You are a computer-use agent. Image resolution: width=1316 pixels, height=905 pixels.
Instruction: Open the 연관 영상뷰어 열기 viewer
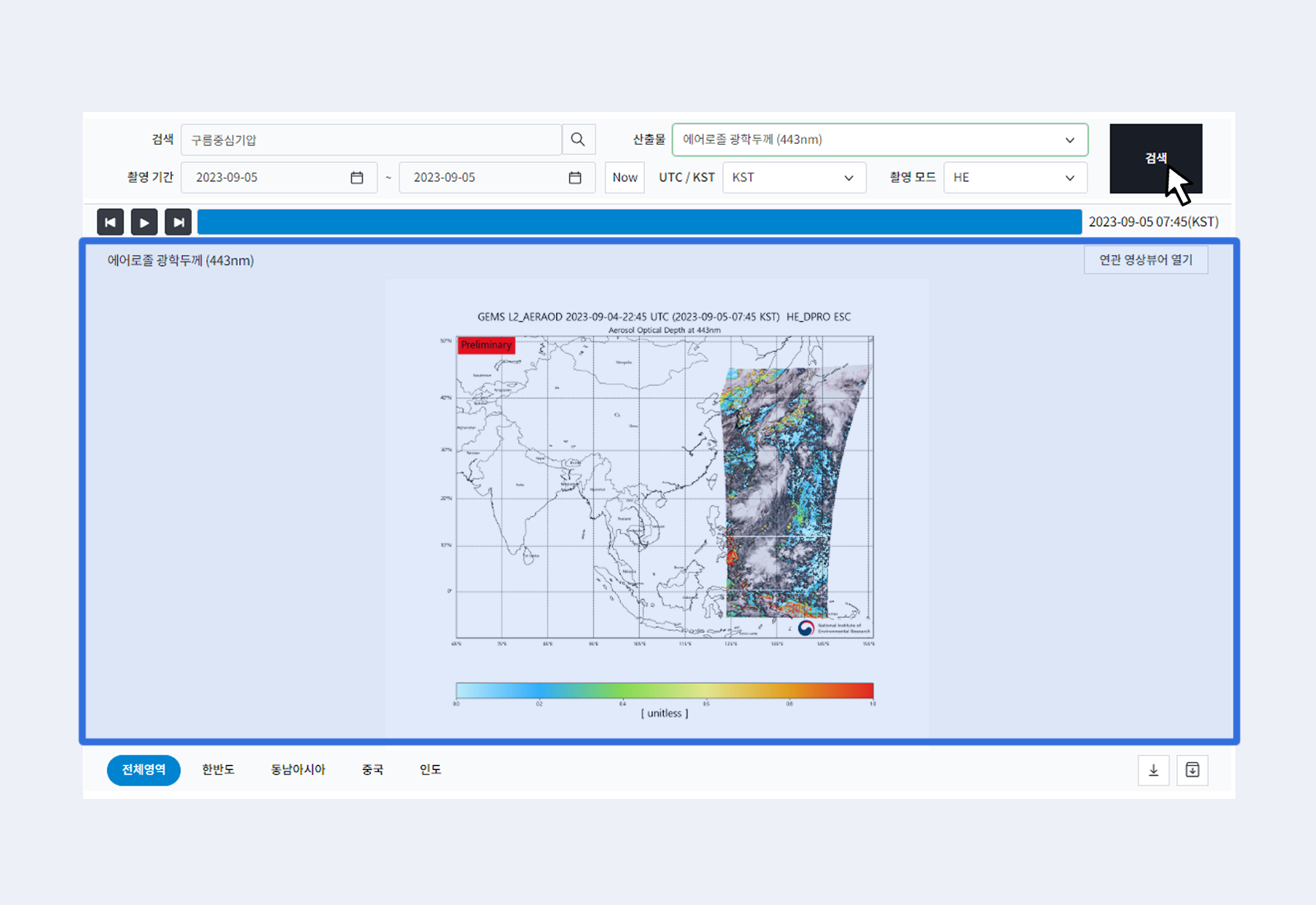[1145, 260]
